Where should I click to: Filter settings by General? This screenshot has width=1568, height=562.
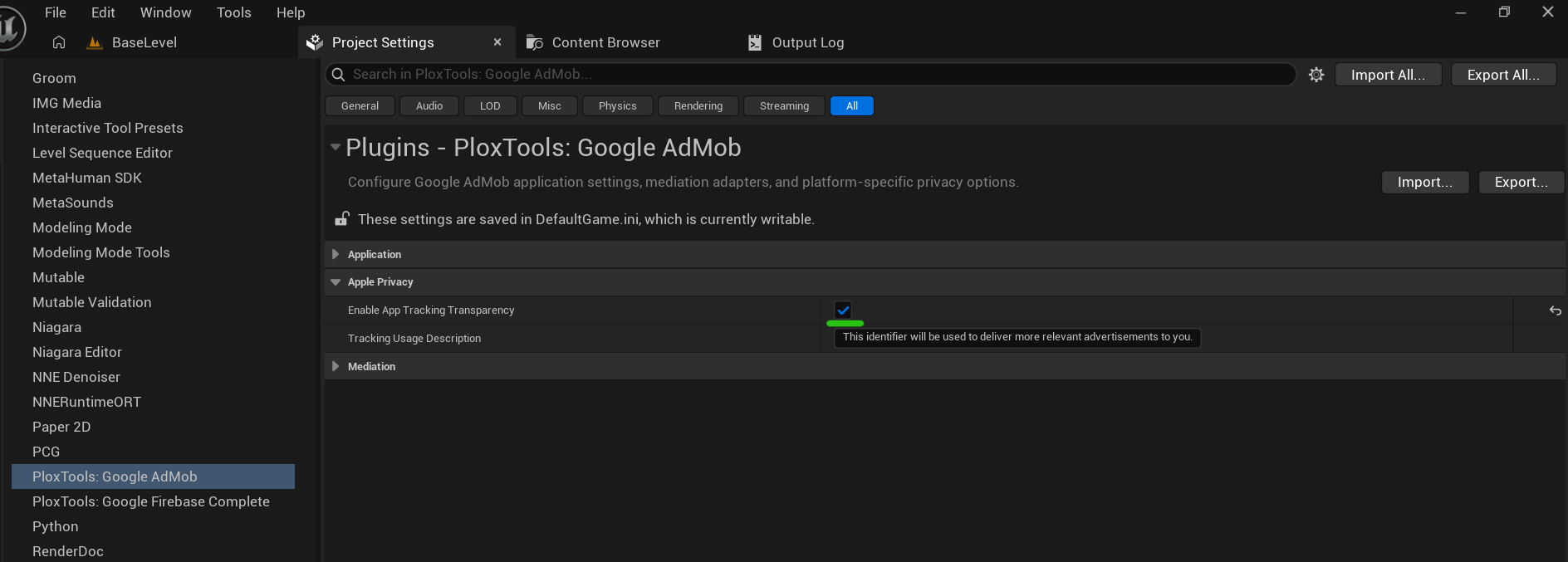(360, 106)
